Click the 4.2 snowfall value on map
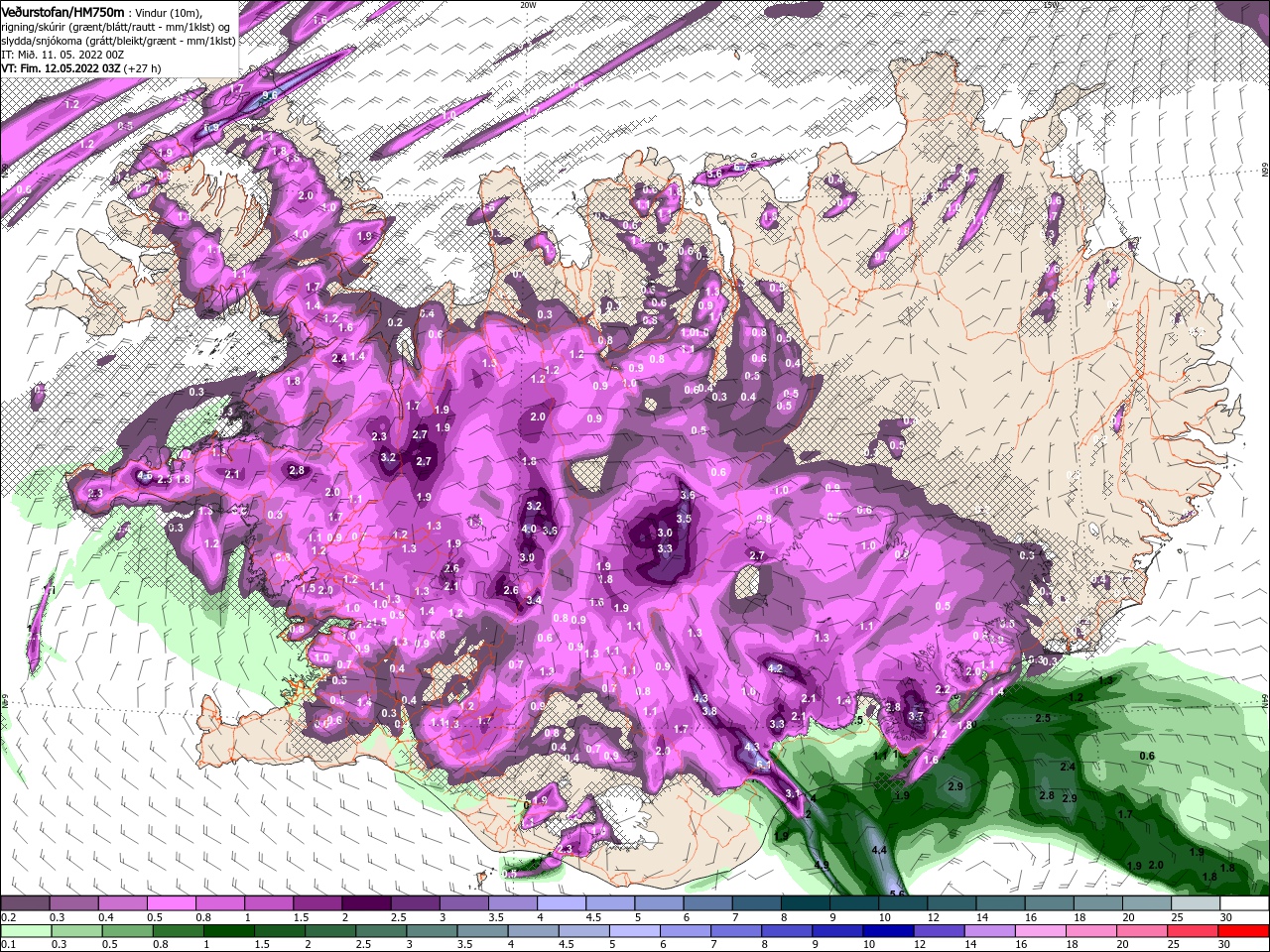Image resolution: width=1270 pixels, height=952 pixels. pyautogui.click(x=776, y=668)
